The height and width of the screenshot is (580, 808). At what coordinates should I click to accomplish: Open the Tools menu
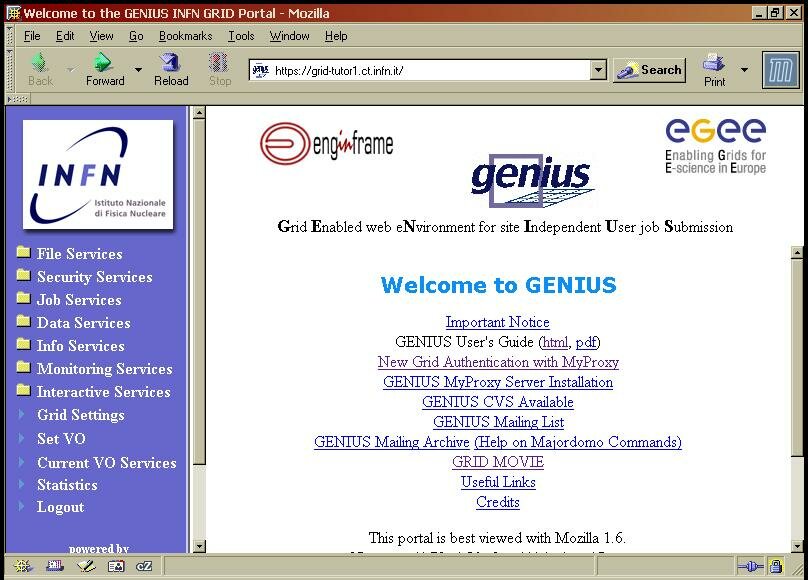(241, 36)
